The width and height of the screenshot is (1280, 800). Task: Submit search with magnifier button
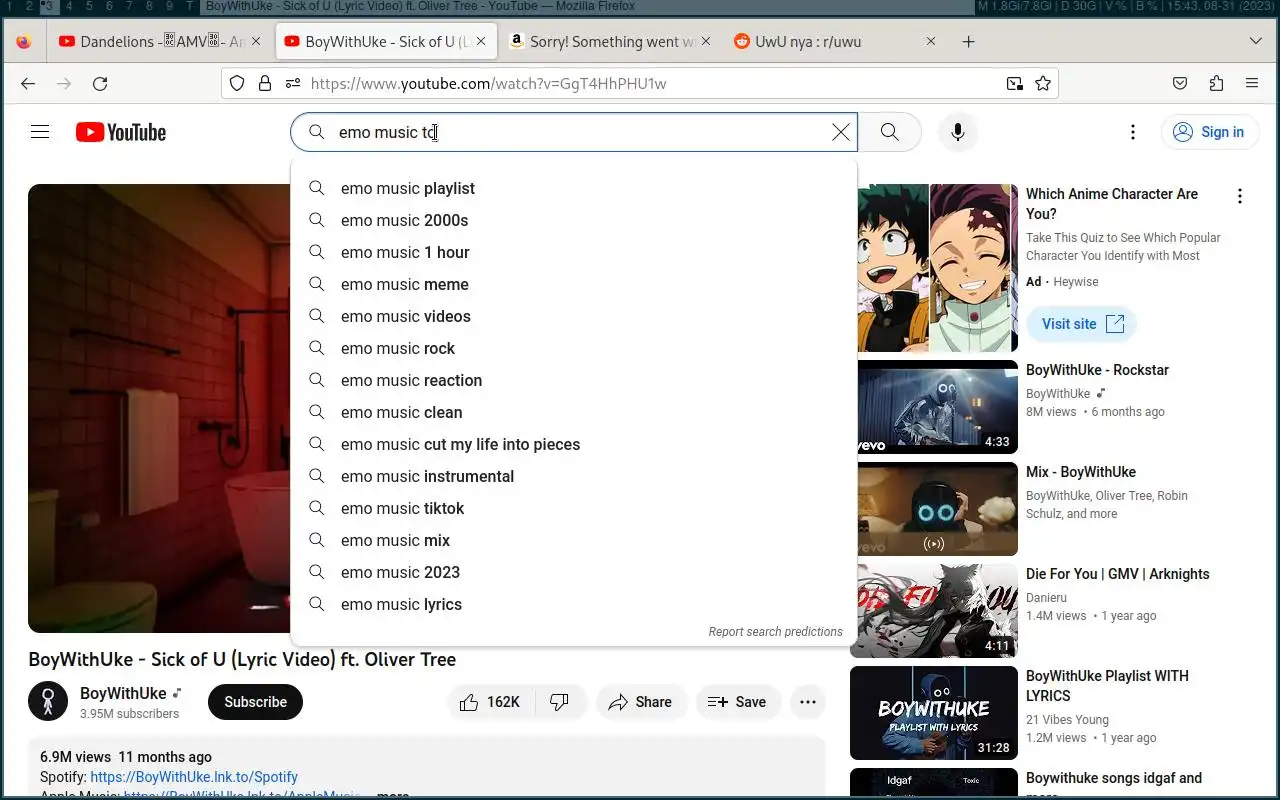click(889, 132)
